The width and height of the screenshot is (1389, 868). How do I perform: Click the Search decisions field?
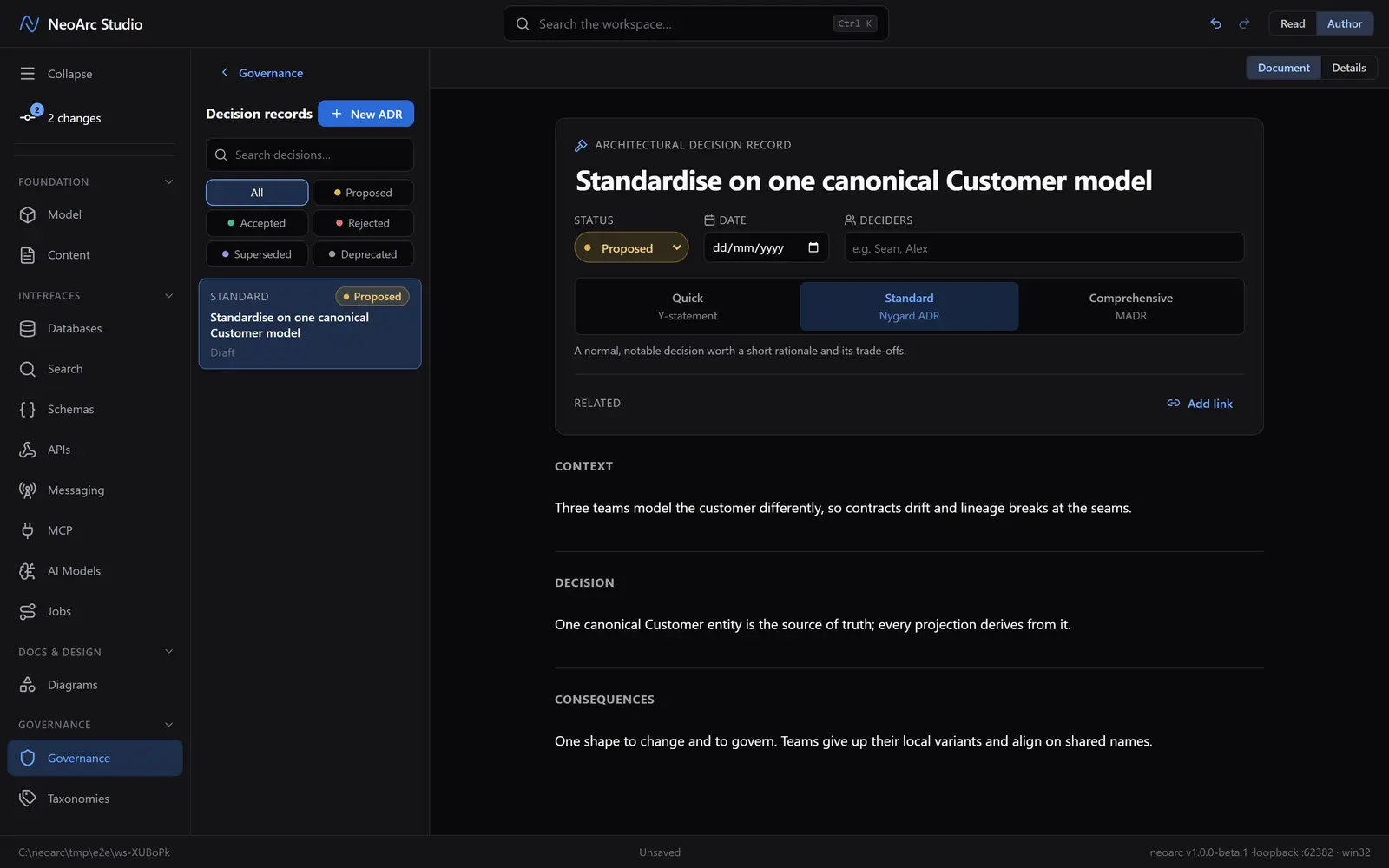[310, 155]
